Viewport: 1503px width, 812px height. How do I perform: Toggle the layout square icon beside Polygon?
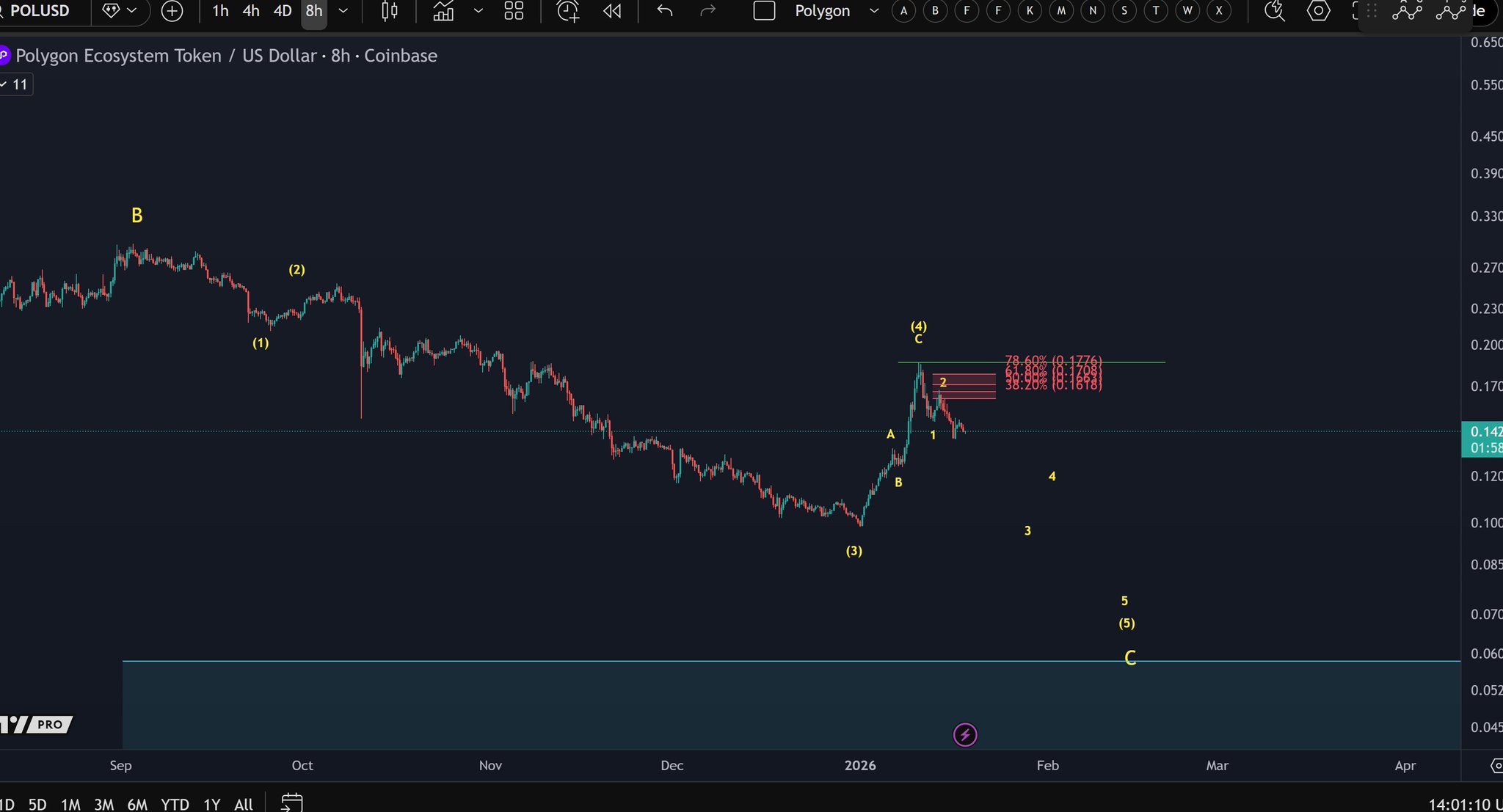(764, 11)
